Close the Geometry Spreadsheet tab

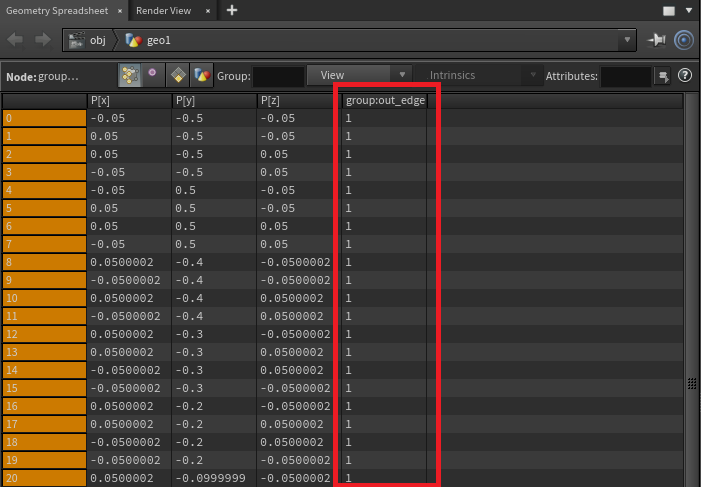coord(120,11)
